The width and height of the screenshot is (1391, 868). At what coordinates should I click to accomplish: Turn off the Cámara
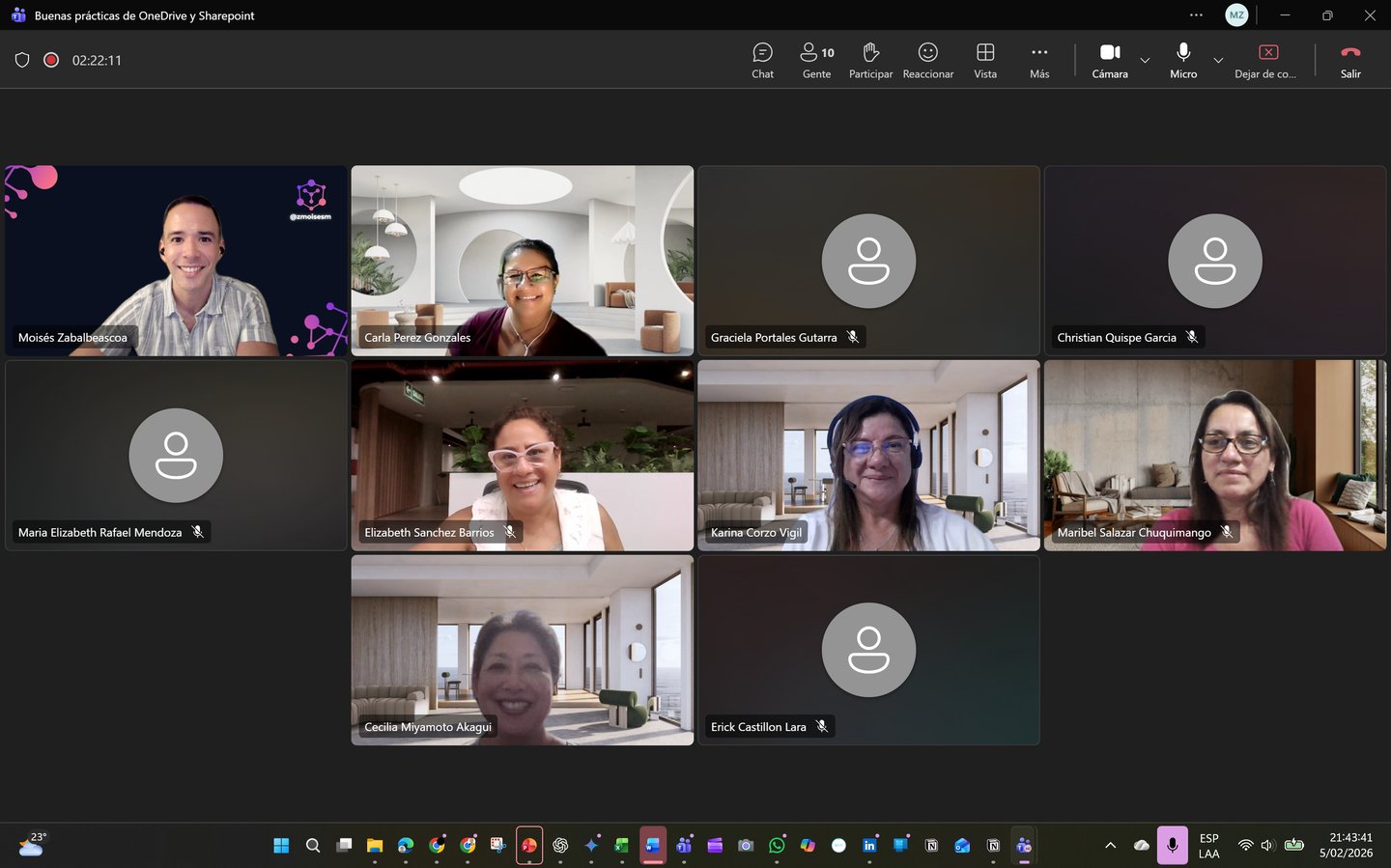tap(1110, 60)
